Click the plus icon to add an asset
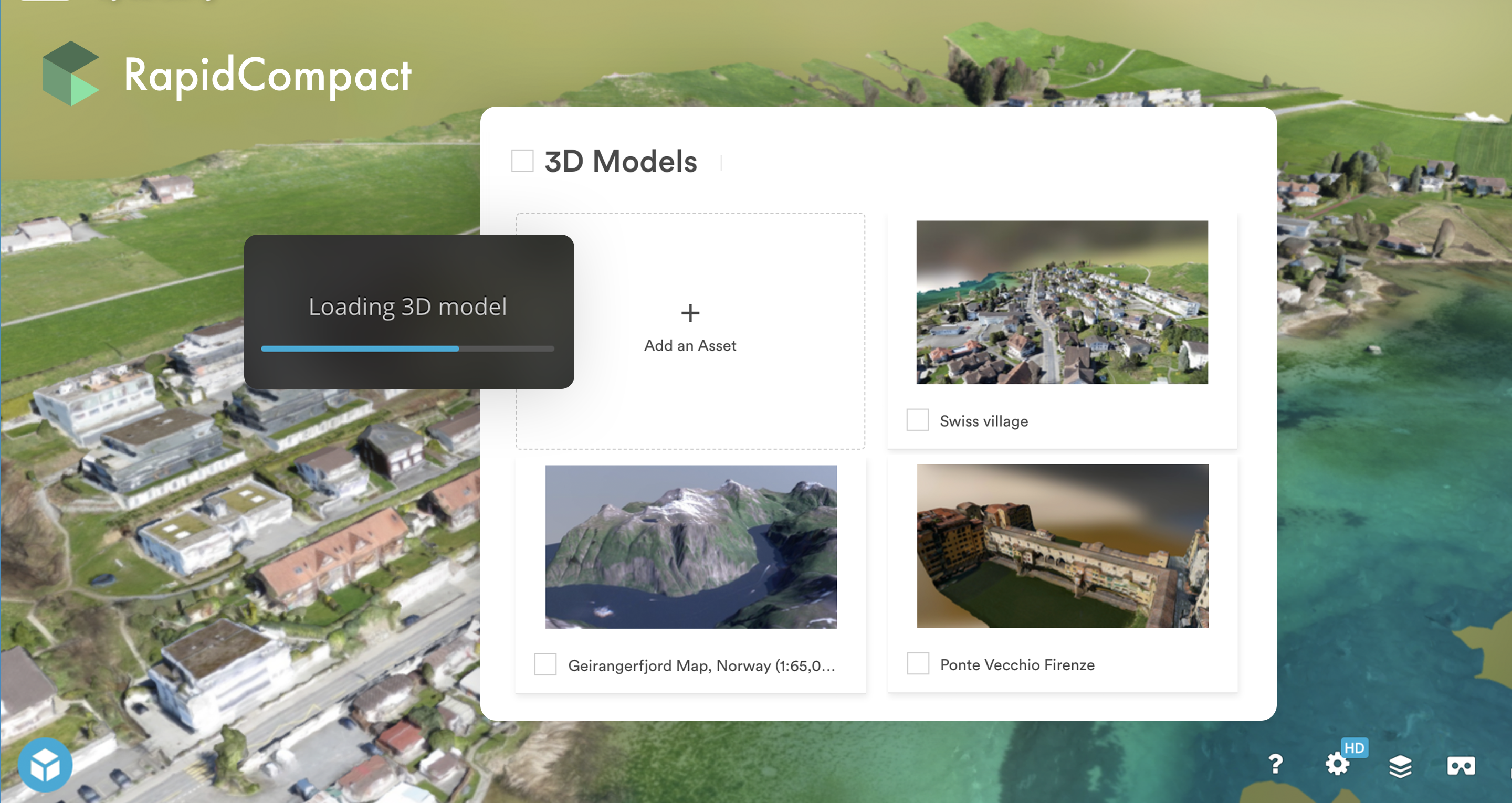 point(690,312)
